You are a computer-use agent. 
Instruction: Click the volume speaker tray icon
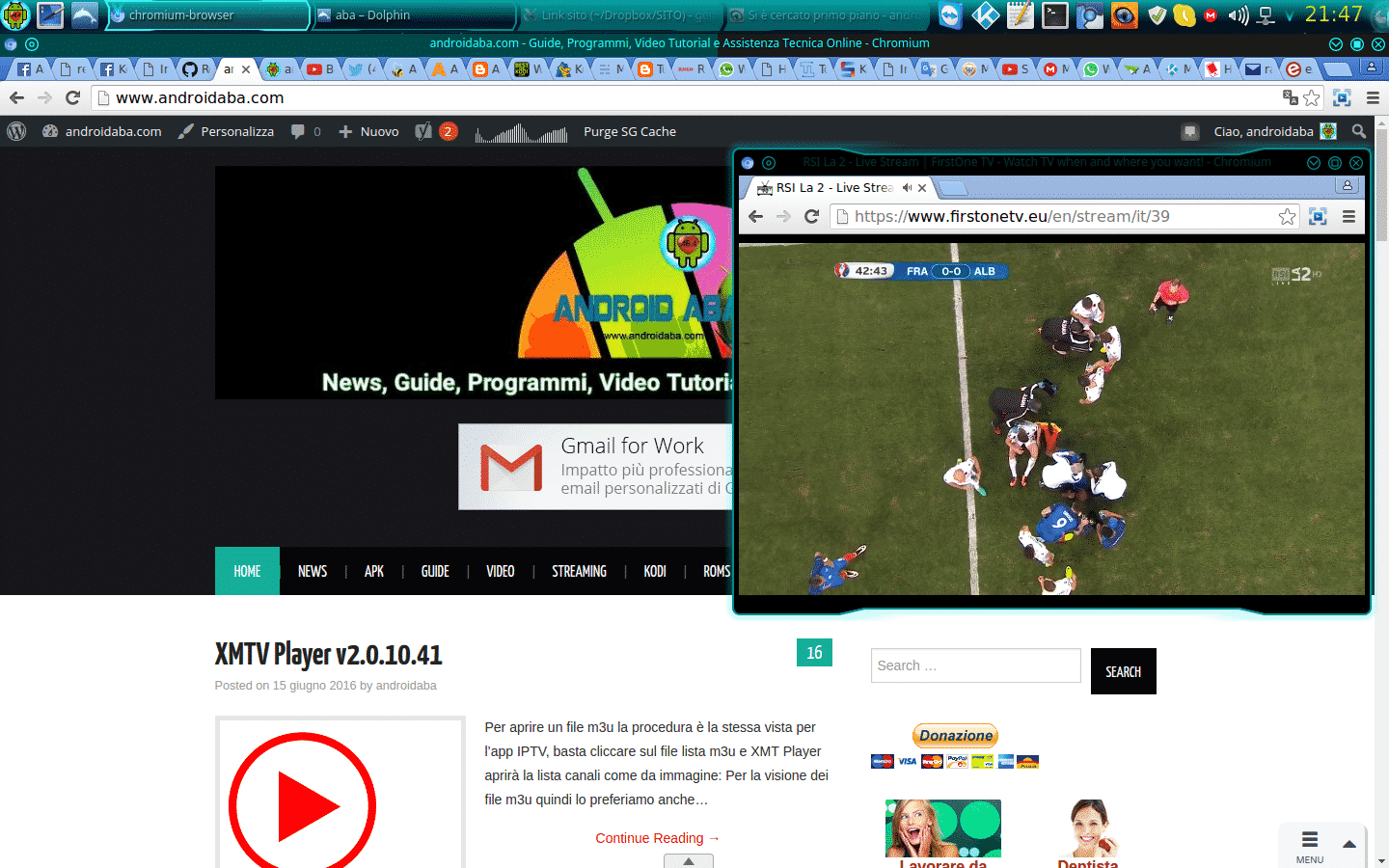[1238, 15]
